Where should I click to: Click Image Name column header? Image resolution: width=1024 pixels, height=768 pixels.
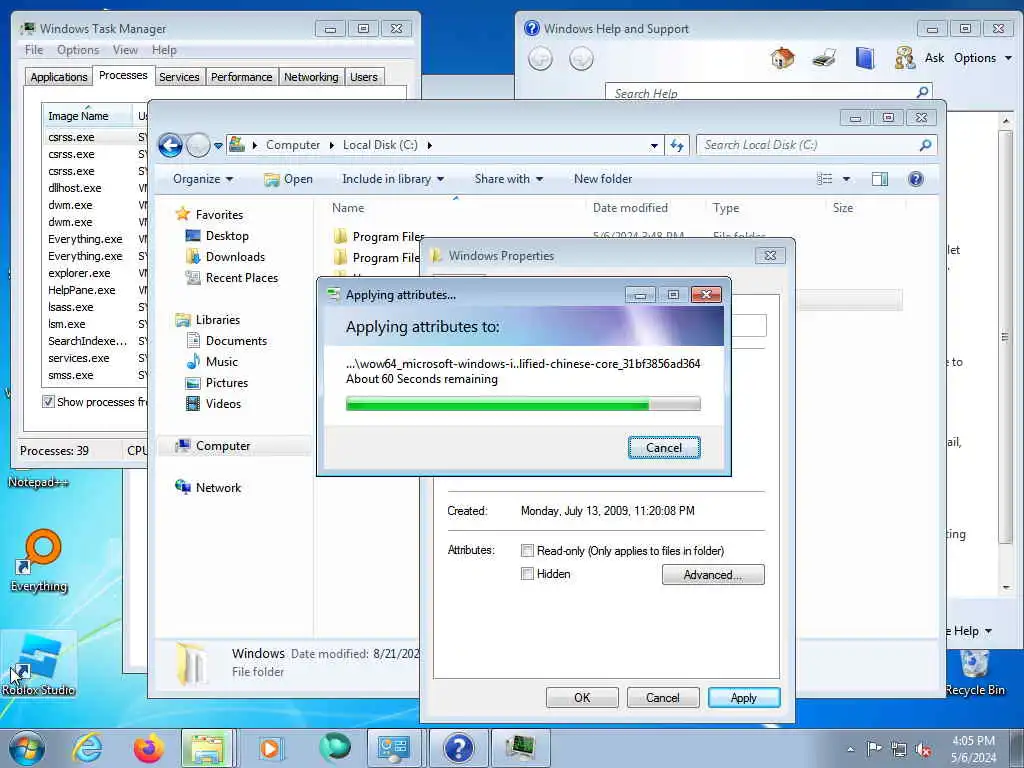click(86, 116)
